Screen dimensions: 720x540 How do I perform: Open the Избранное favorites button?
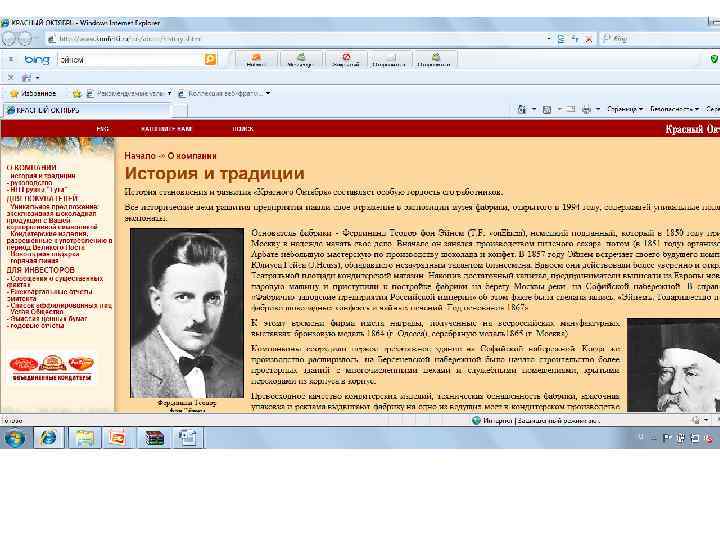[33, 94]
